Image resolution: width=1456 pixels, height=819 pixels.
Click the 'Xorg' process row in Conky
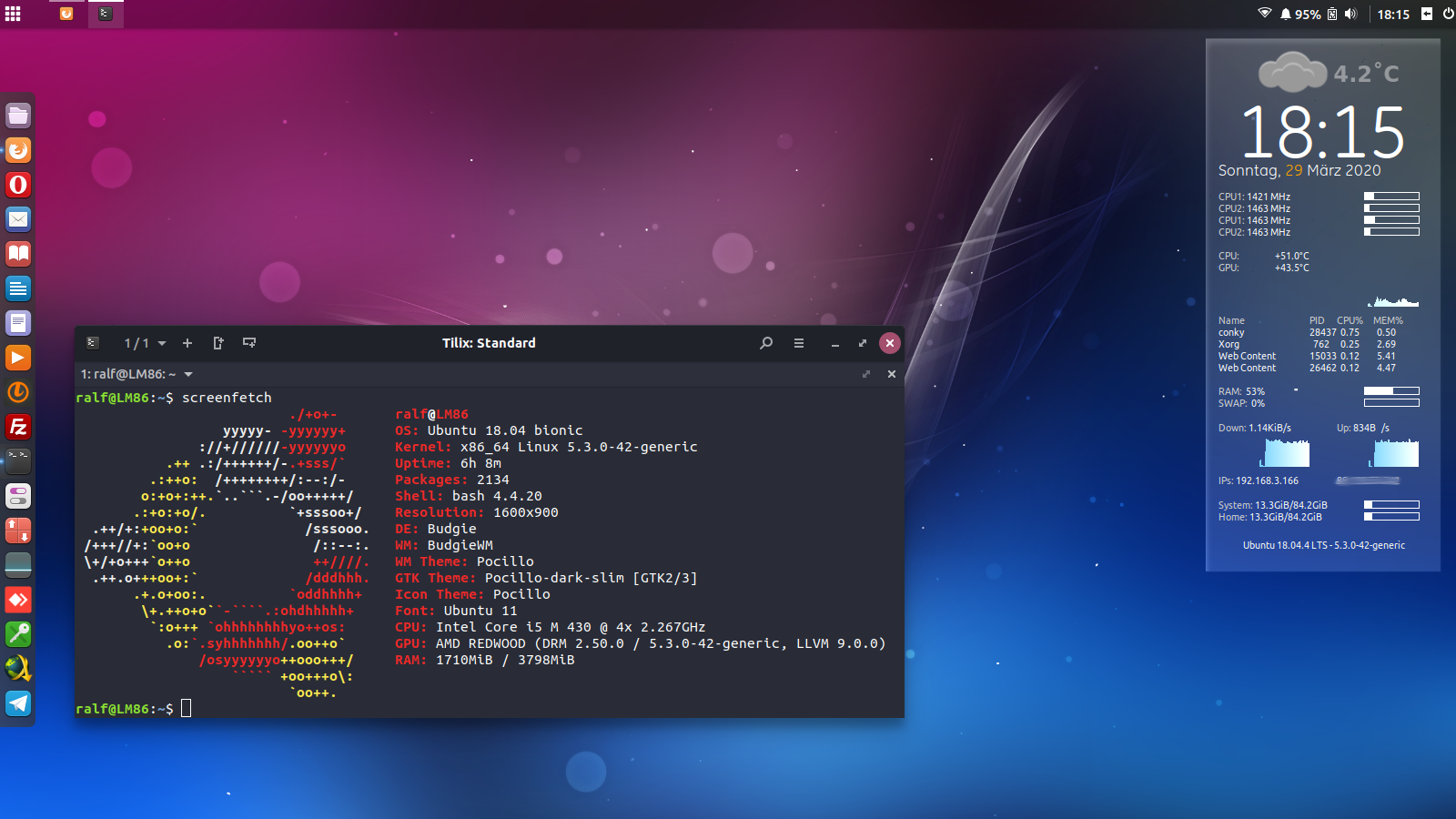tap(1308, 344)
